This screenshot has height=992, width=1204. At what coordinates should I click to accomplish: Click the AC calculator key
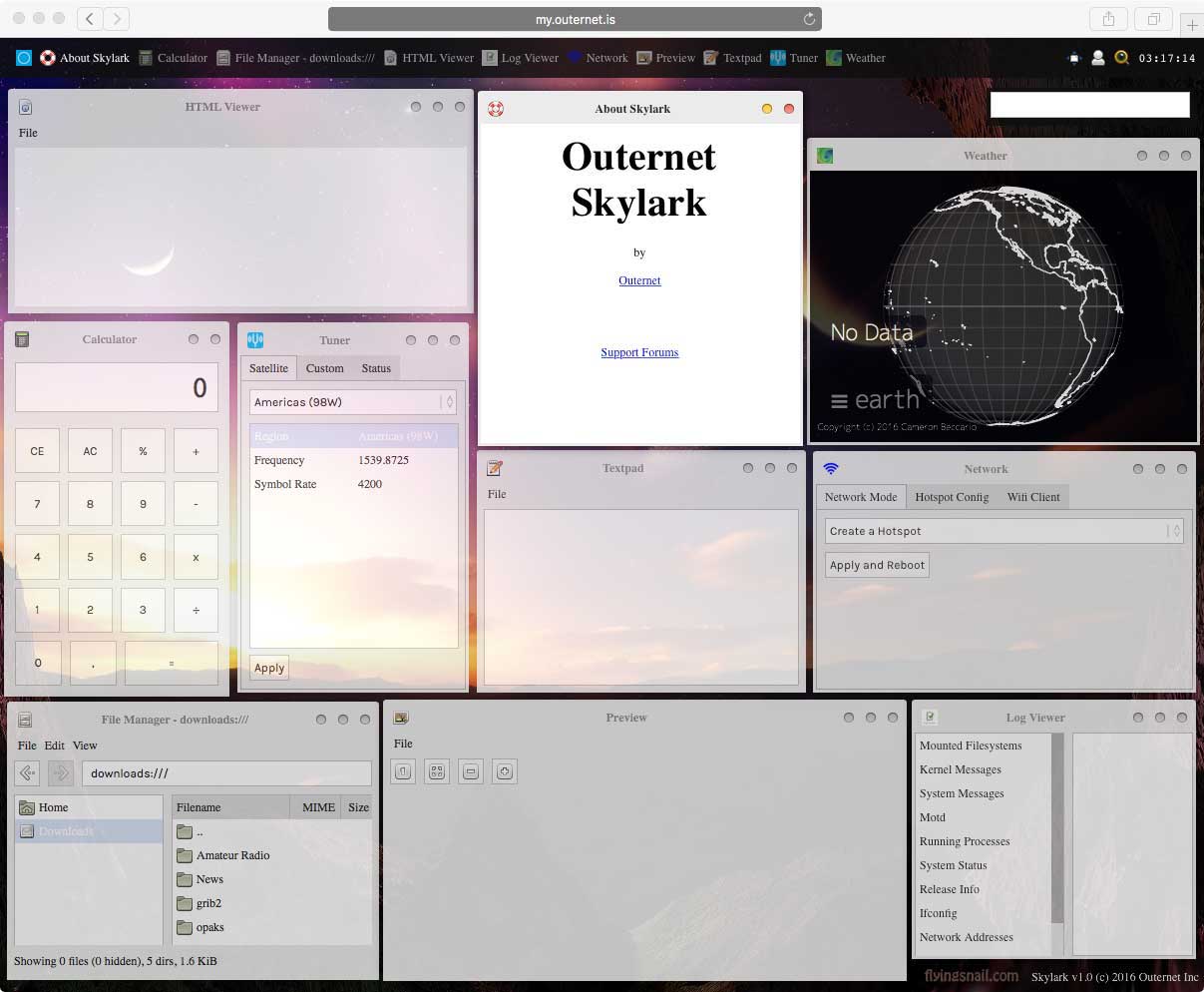tap(90, 451)
